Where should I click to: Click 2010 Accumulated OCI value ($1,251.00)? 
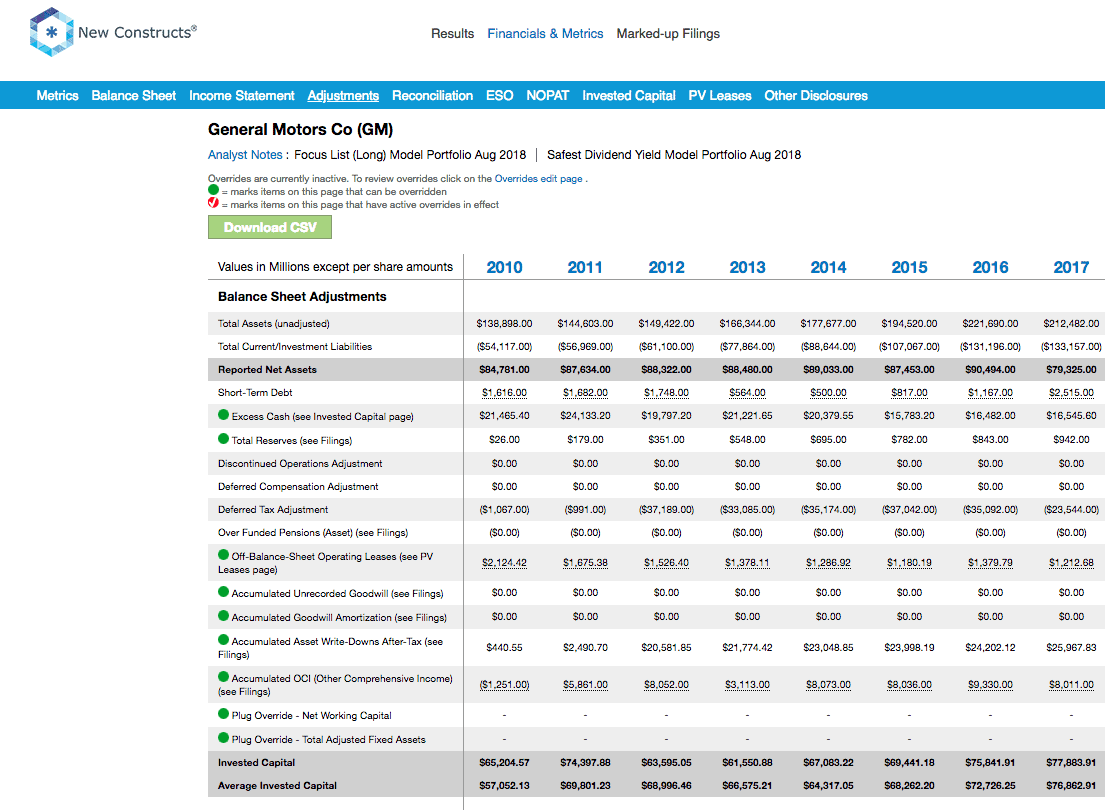(x=505, y=685)
